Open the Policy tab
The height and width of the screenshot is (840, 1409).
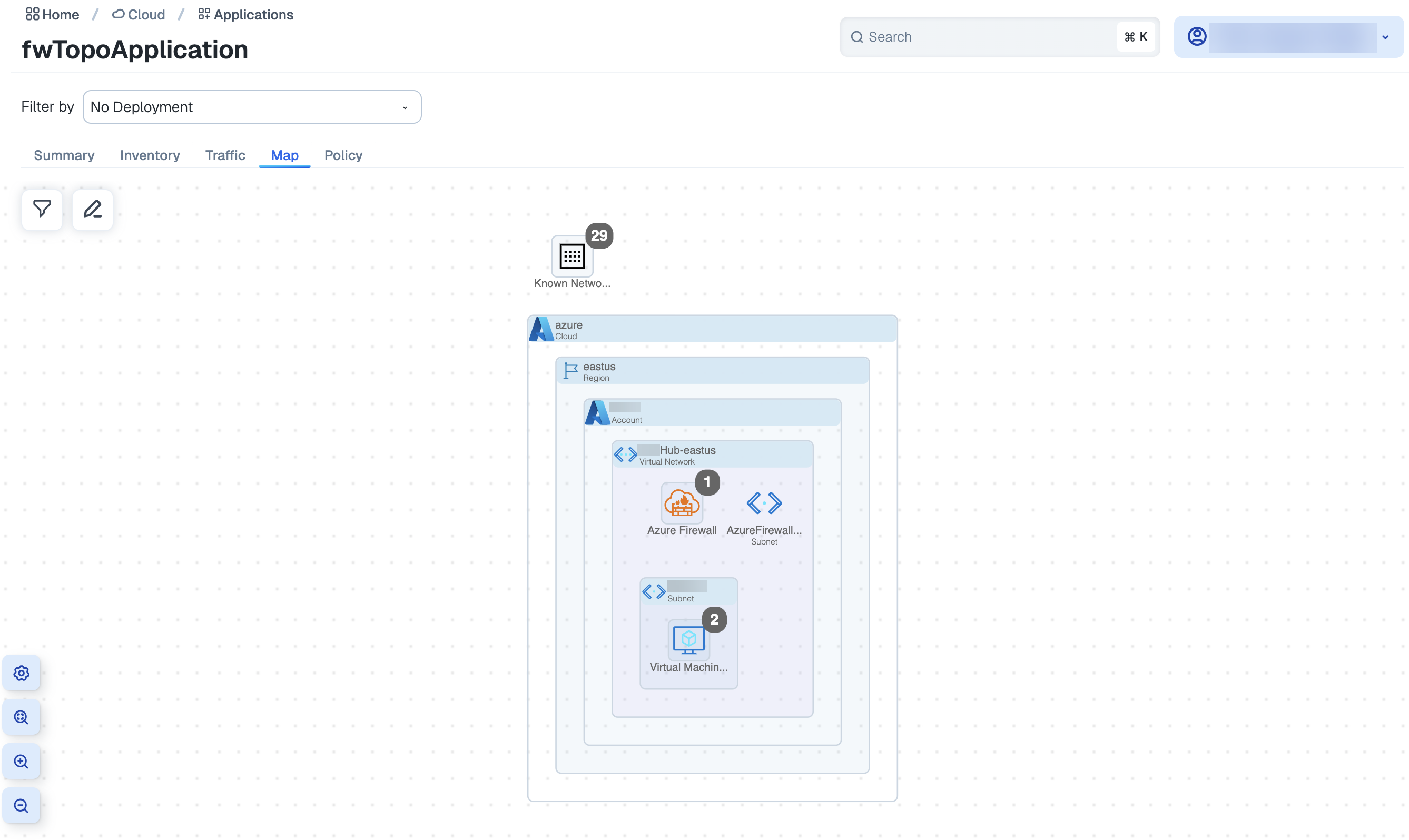pyautogui.click(x=343, y=155)
